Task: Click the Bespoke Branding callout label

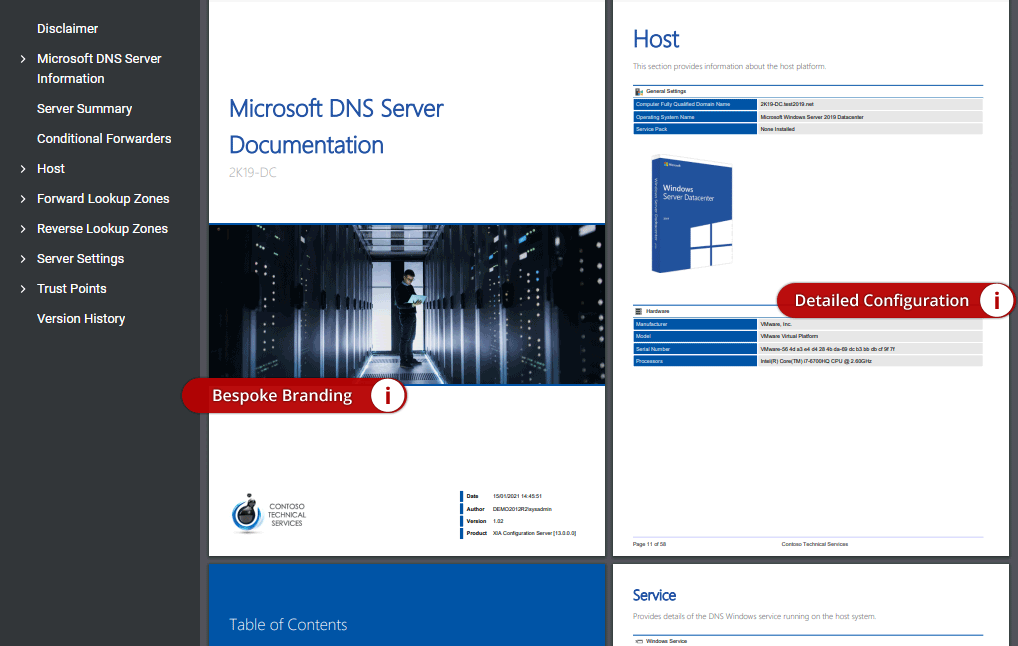Action: click(282, 395)
